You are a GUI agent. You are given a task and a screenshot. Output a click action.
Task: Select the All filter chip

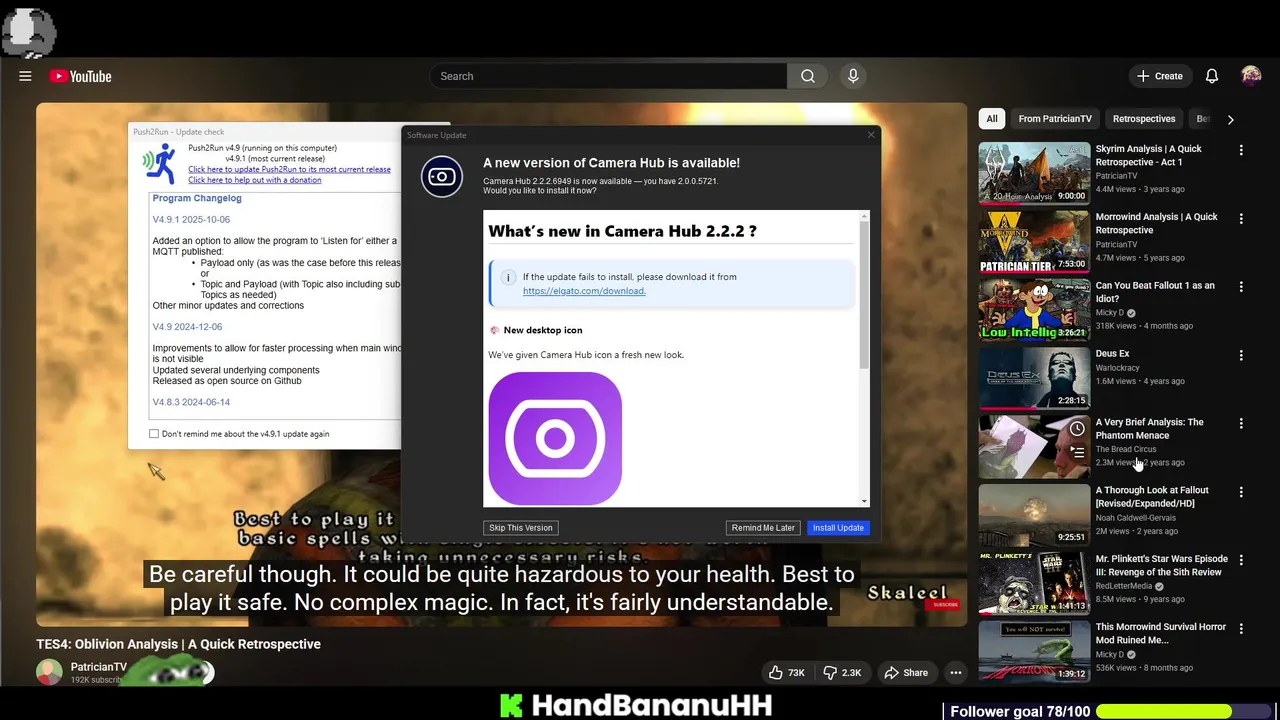[x=992, y=119]
